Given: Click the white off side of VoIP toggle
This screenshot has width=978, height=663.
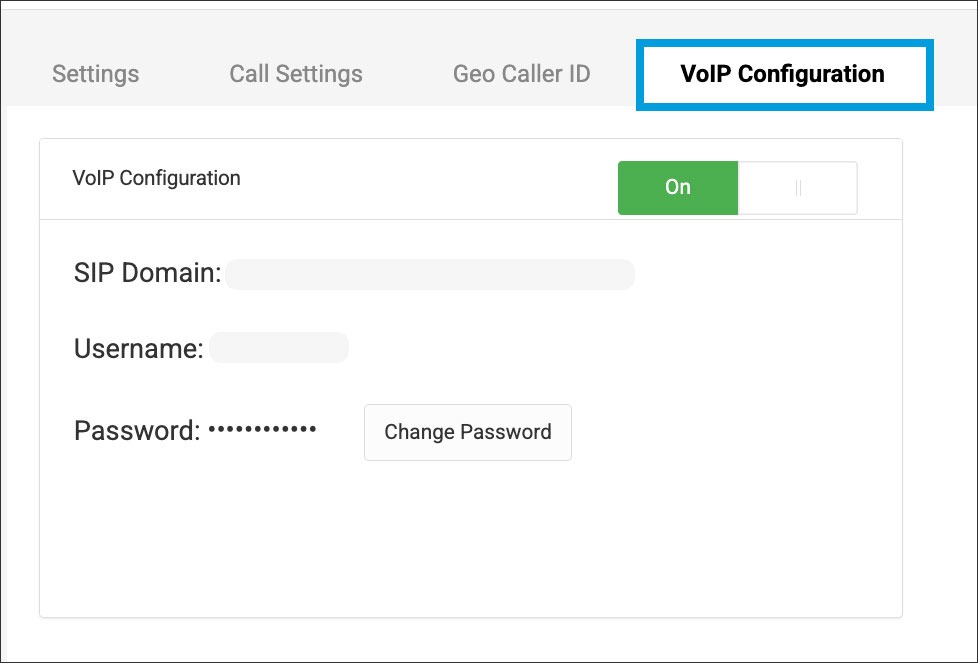Looking at the screenshot, I should point(822,188).
